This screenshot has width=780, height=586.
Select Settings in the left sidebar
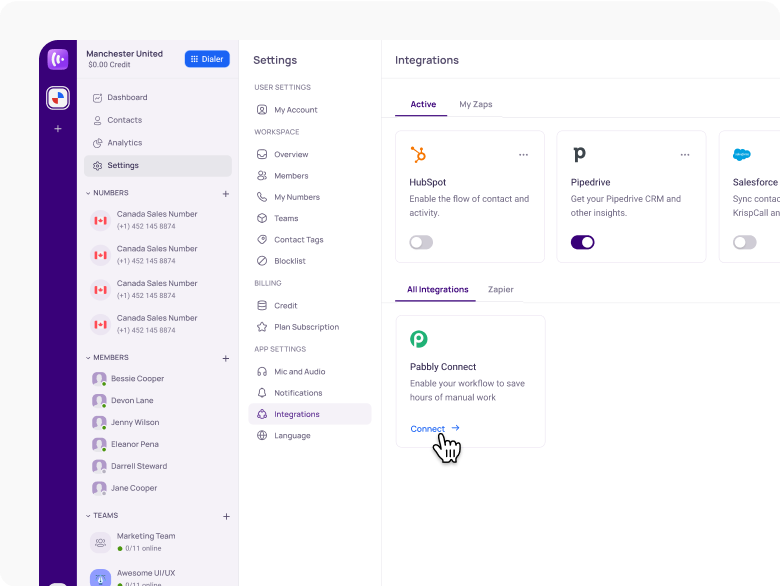point(158,166)
